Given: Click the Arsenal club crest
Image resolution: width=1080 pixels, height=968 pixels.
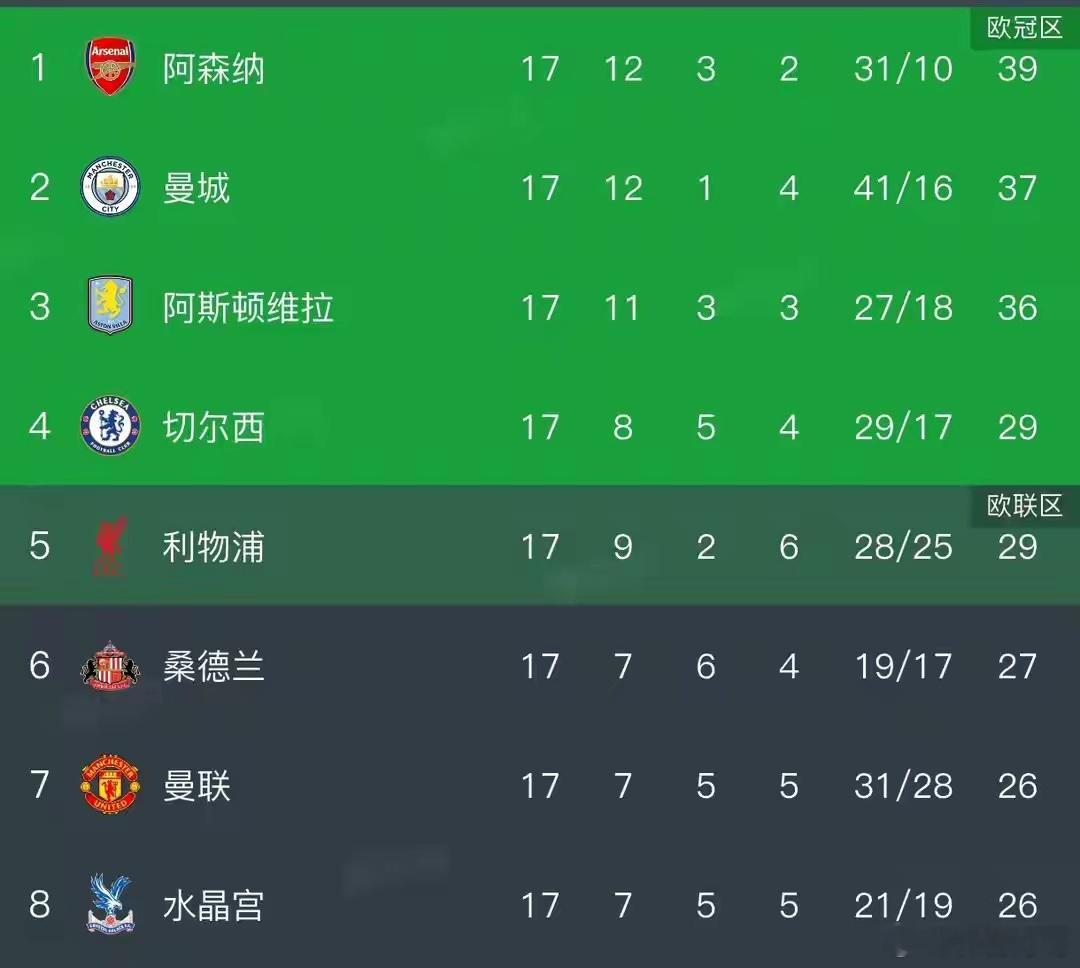Looking at the screenshot, I should click(110, 68).
